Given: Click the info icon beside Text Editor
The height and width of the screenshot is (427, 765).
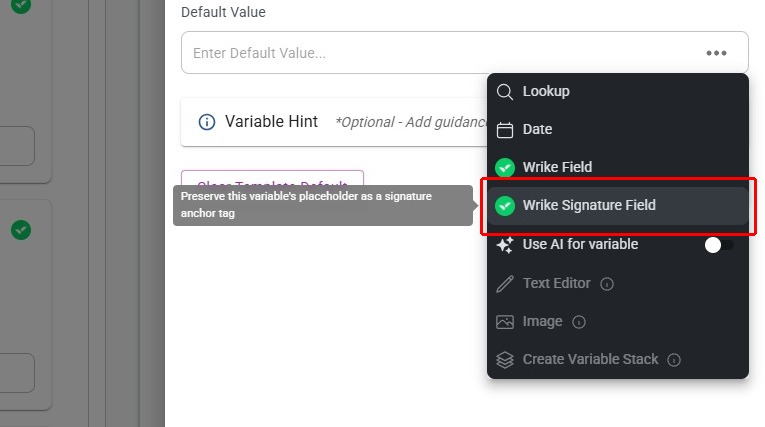Looking at the screenshot, I should coord(607,284).
